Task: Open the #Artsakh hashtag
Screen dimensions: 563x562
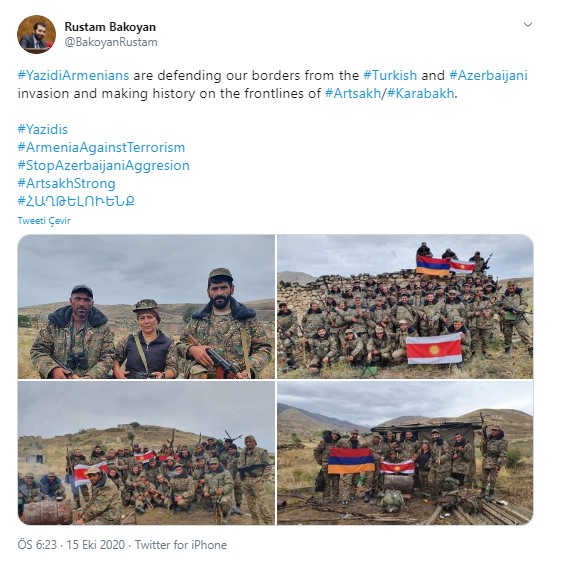Action: 353,94
